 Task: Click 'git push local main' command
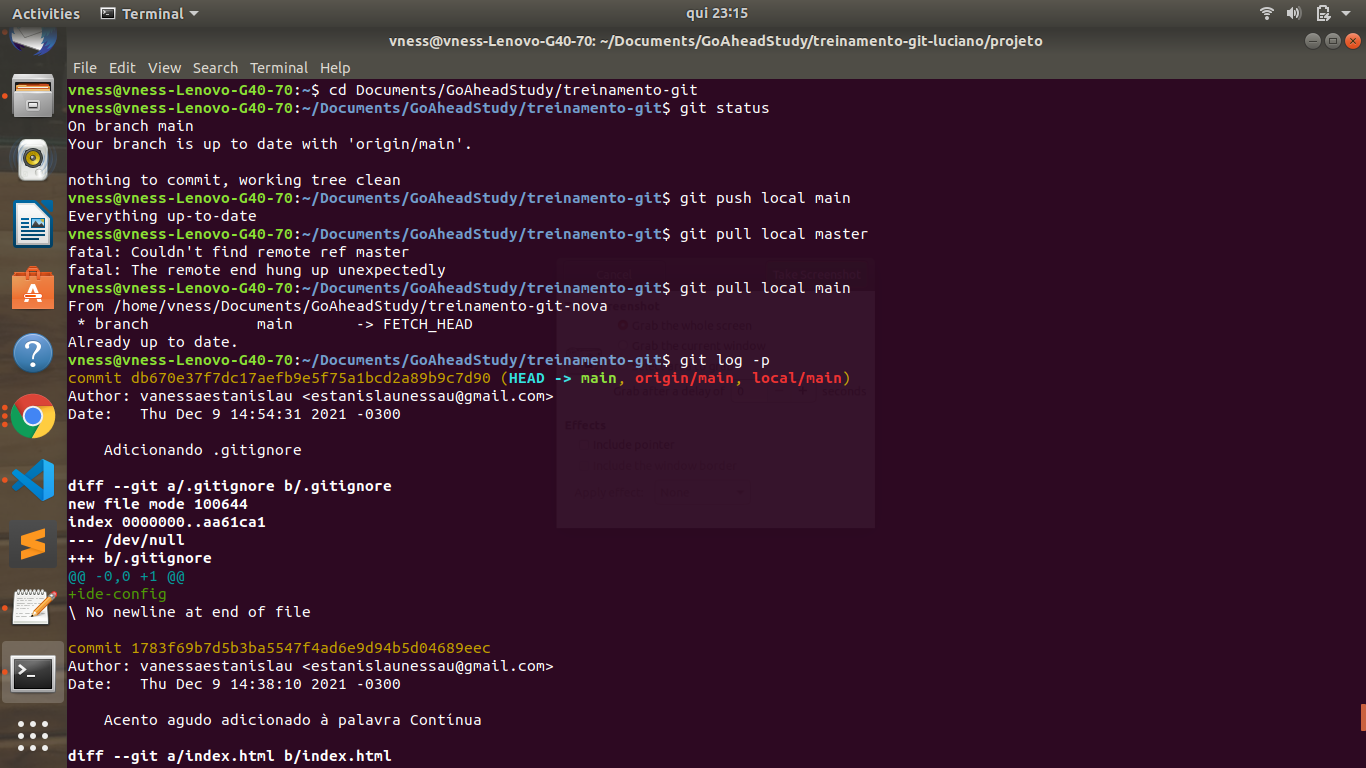(x=765, y=198)
